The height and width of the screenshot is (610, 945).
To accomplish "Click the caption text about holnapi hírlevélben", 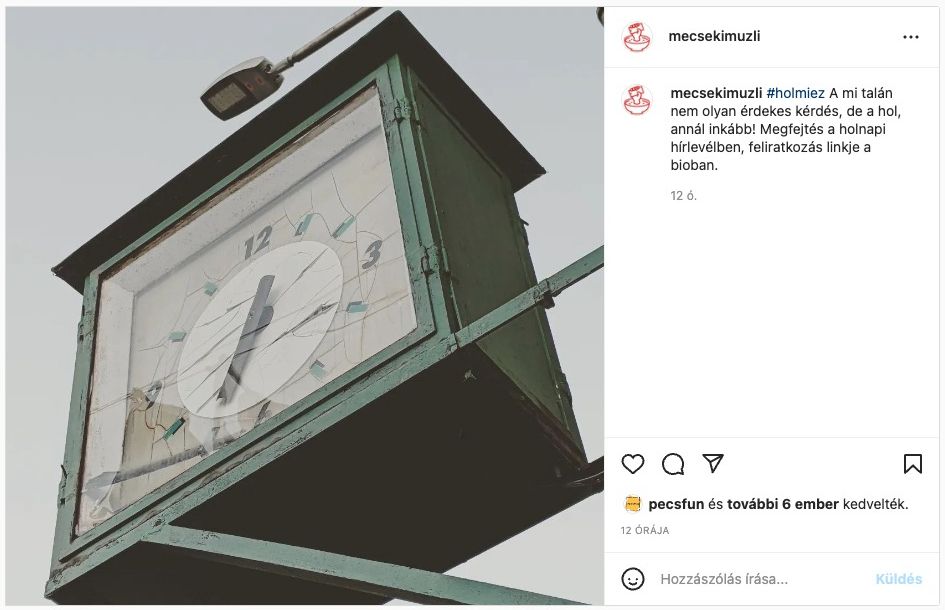I will tap(785, 129).
